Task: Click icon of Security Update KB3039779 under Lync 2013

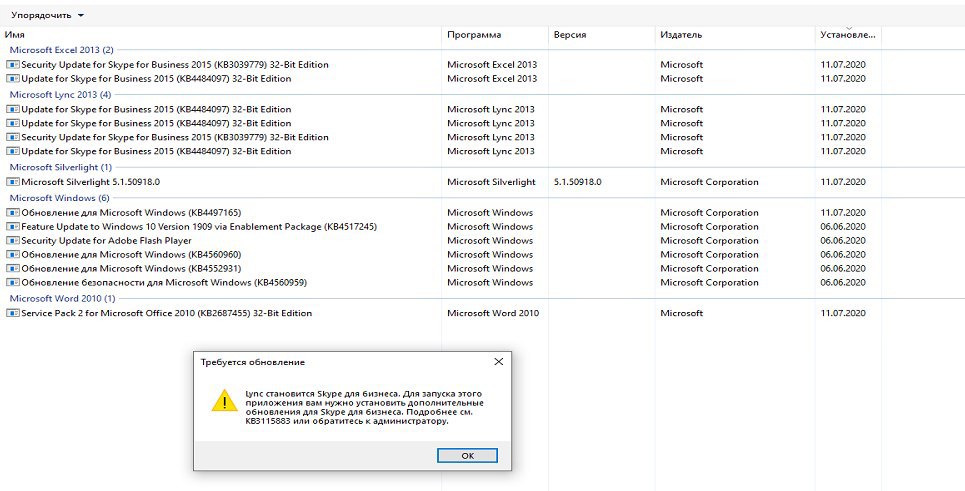Action: 13,137
